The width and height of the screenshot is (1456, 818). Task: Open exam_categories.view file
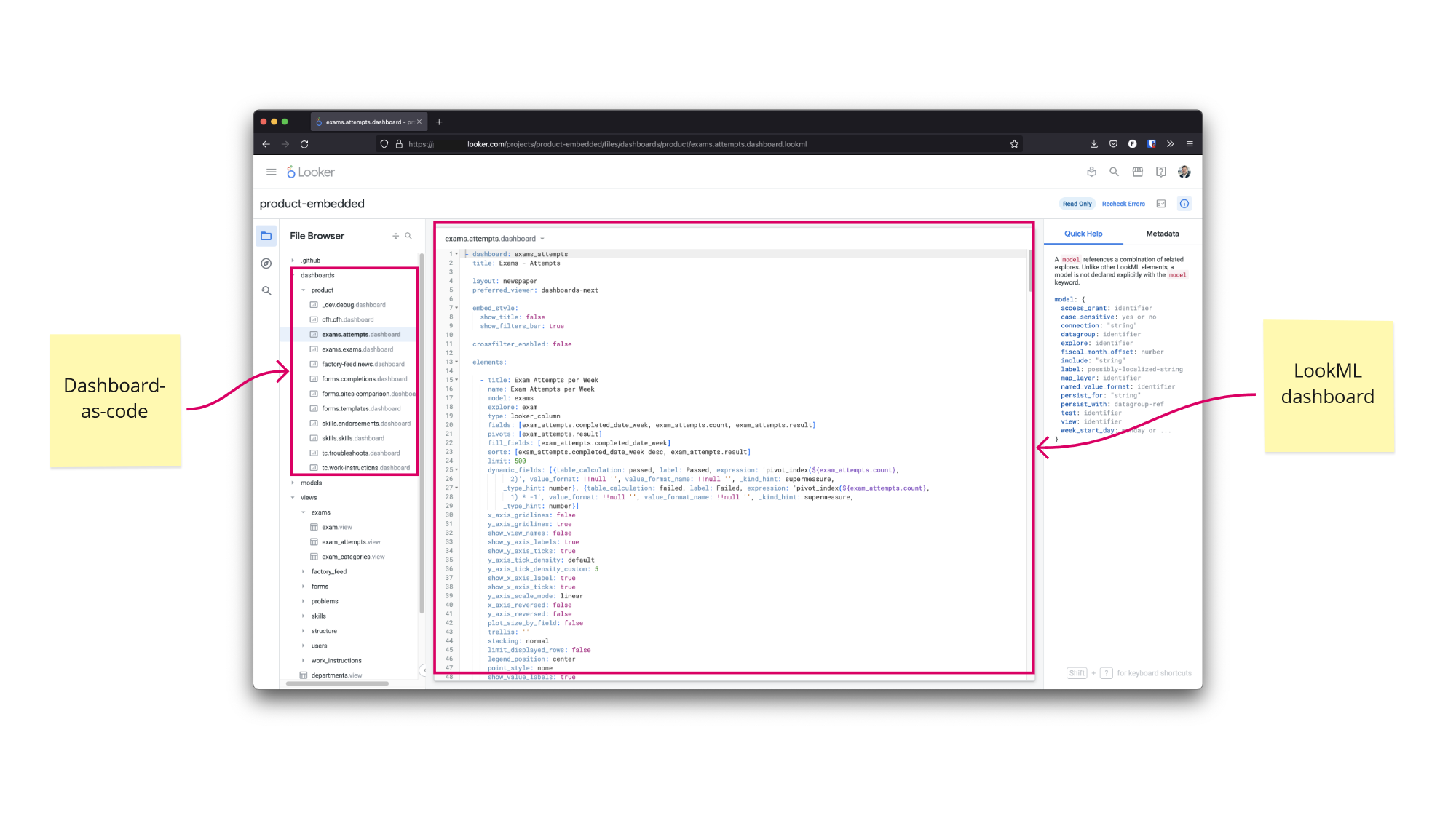(x=353, y=557)
